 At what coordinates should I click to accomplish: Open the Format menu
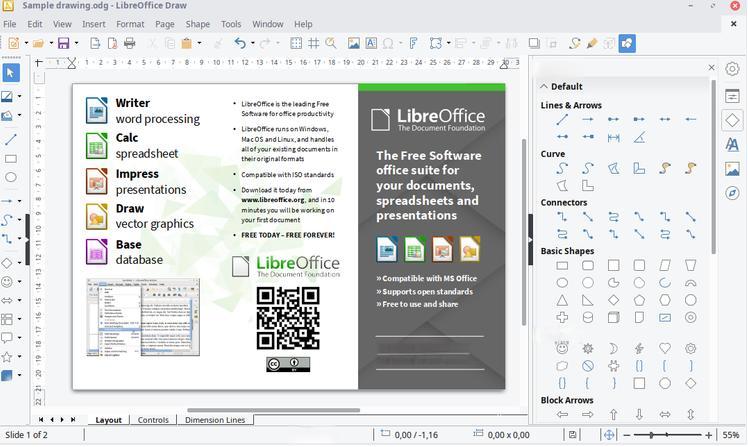[x=130, y=24]
